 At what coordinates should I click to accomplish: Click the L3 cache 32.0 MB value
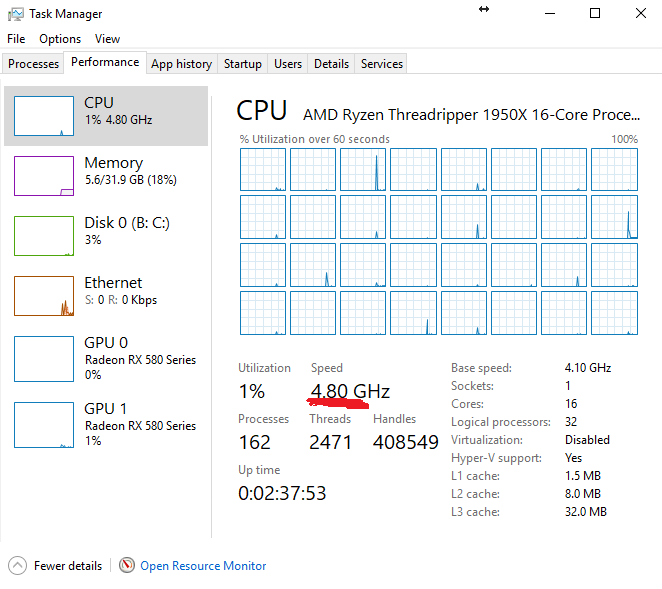[x=586, y=512]
